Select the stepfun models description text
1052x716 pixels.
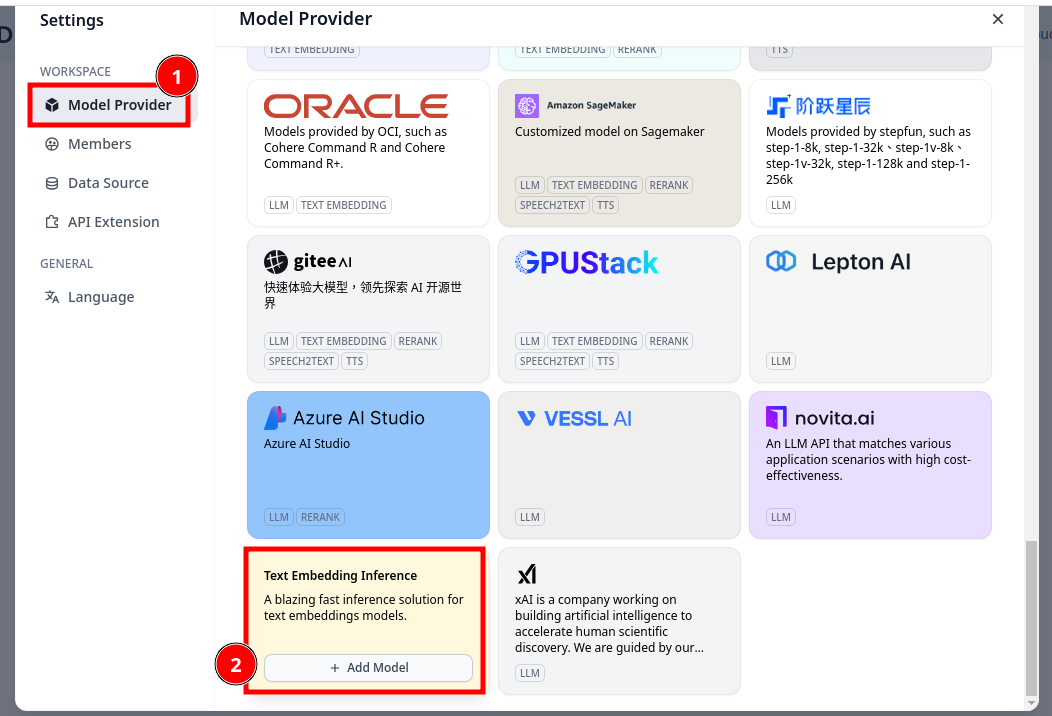click(x=868, y=156)
